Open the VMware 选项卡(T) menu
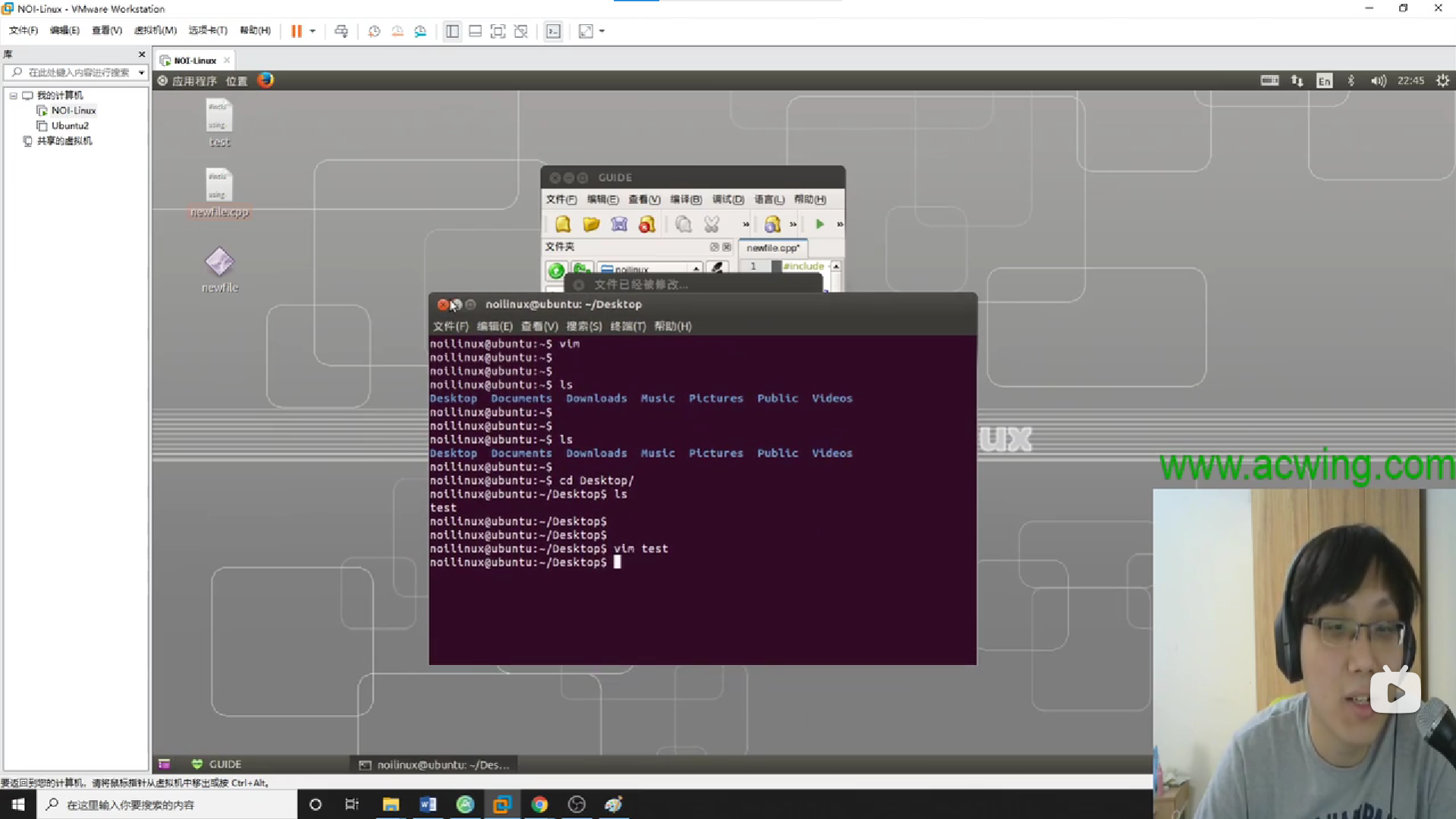 click(x=208, y=30)
